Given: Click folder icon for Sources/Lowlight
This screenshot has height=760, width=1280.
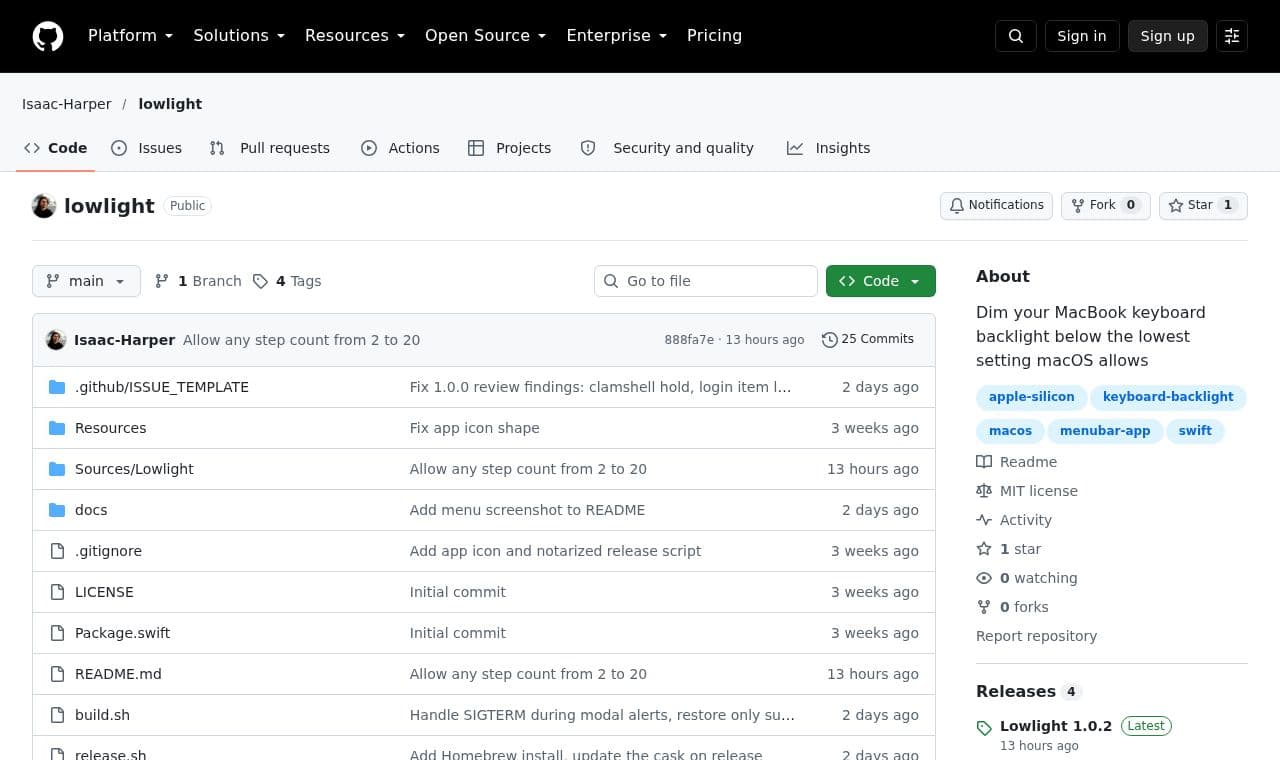Looking at the screenshot, I should click(x=57, y=469).
